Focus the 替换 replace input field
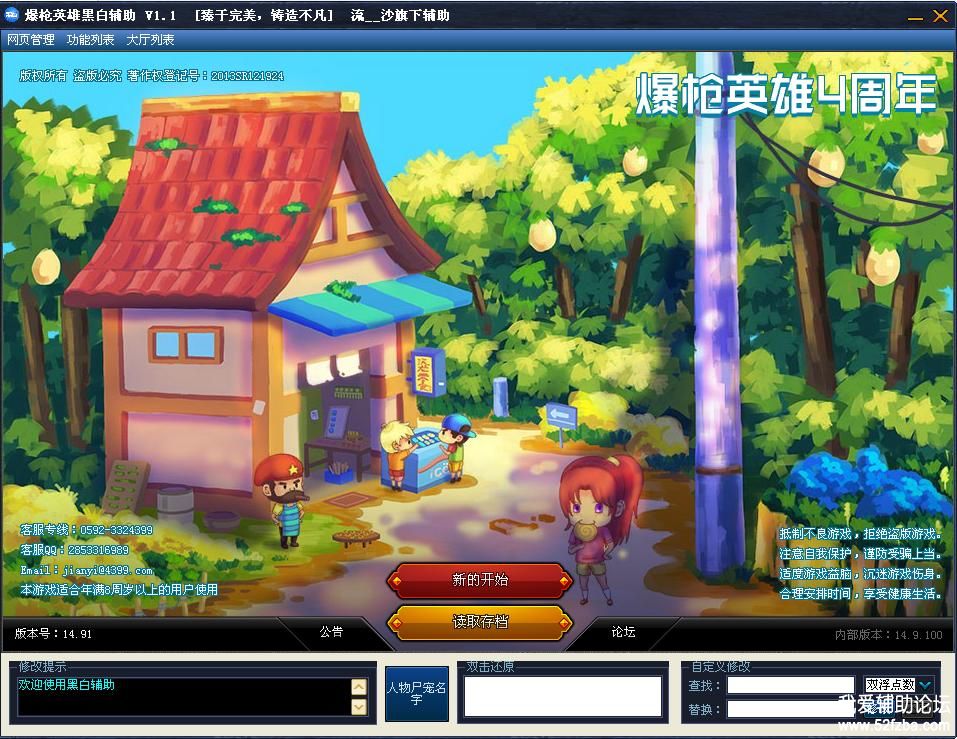The width and height of the screenshot is (957, 739). [790, 709]
